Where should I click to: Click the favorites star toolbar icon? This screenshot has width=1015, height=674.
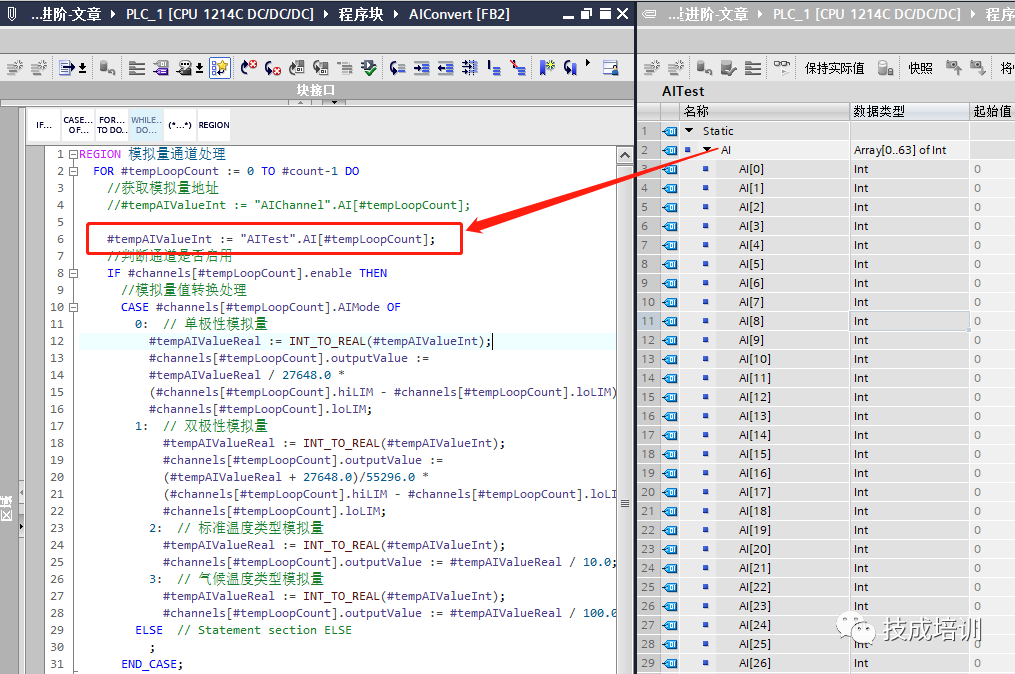click(220, 67)
